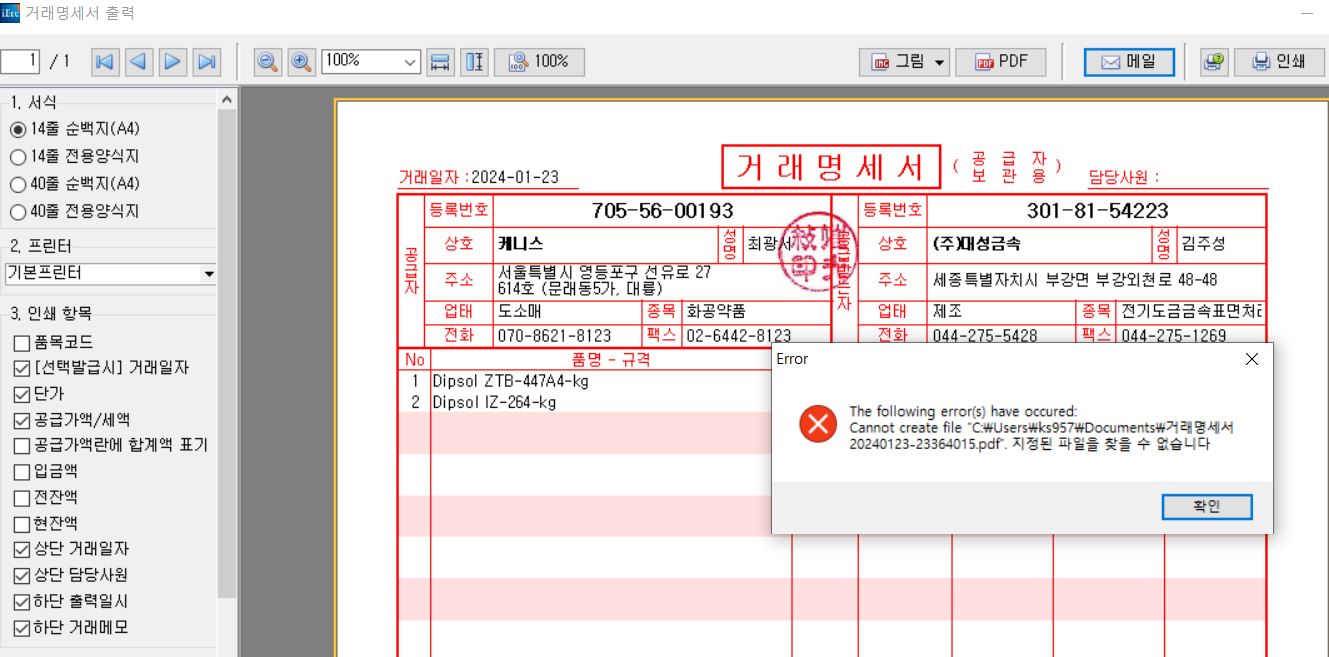Image resolution: width=1329 pixels, height=657 pixels.
Task: Open printer setup icon beside 인쇄
Action: (x=1213, y=62)
